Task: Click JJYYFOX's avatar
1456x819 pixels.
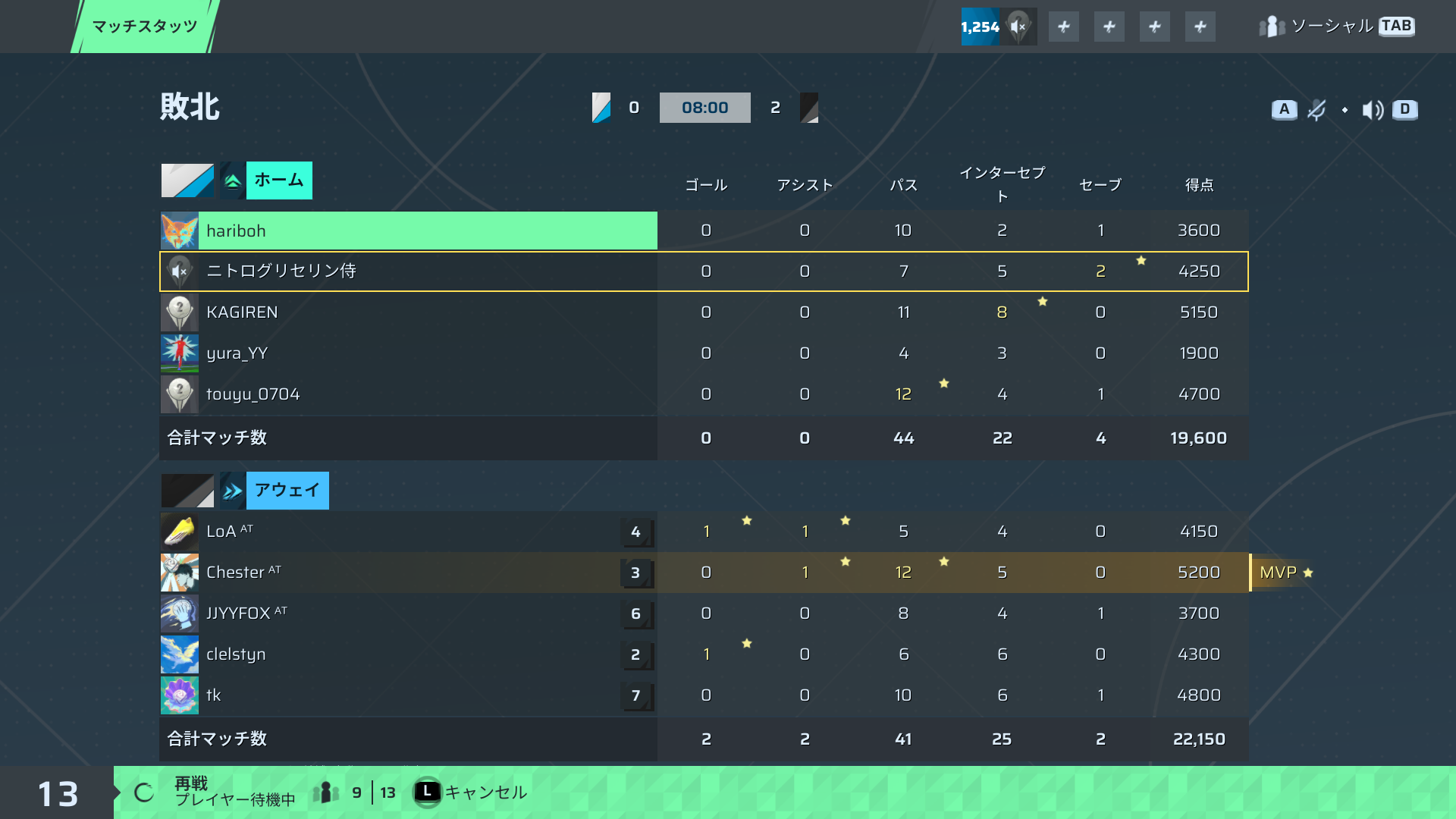Action: click(180, 613)
